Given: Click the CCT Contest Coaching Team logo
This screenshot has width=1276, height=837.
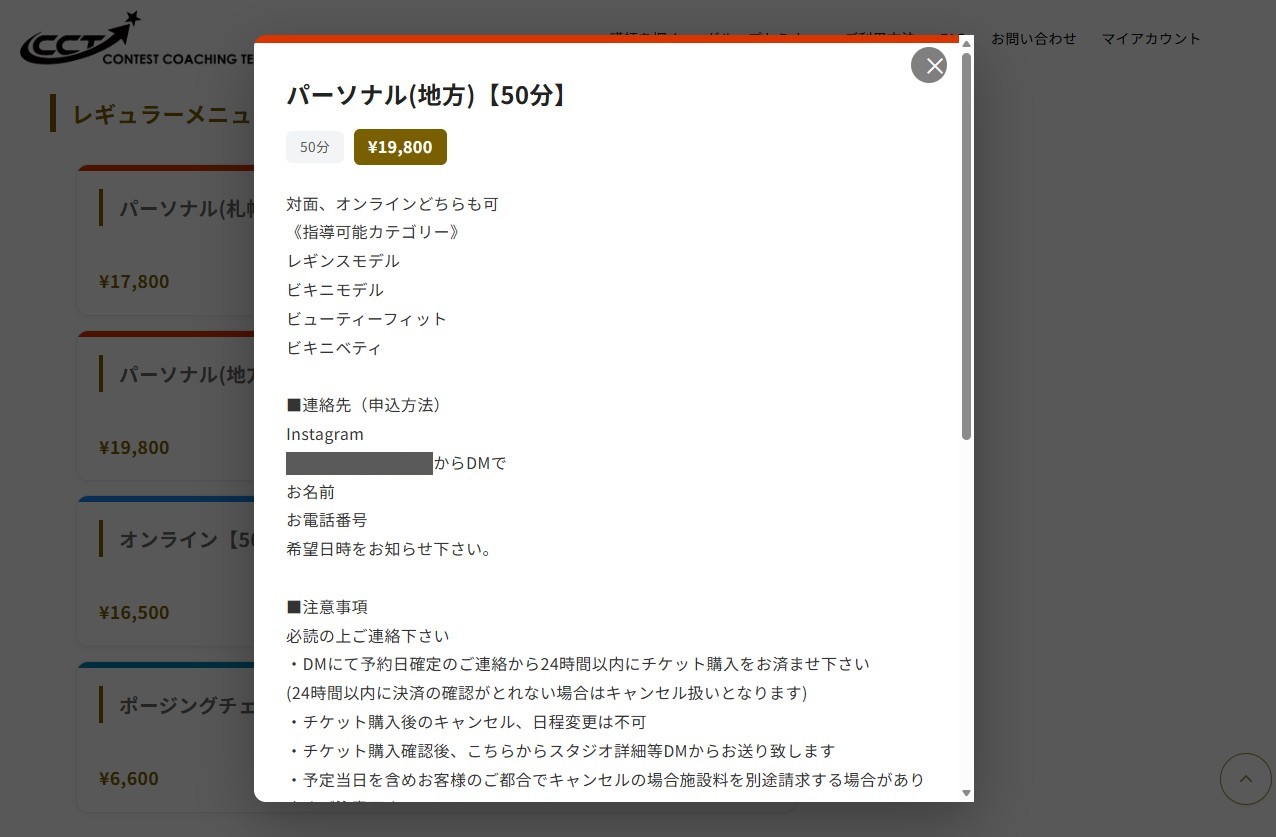Looking at the screenshot, I should click(137, 40).
